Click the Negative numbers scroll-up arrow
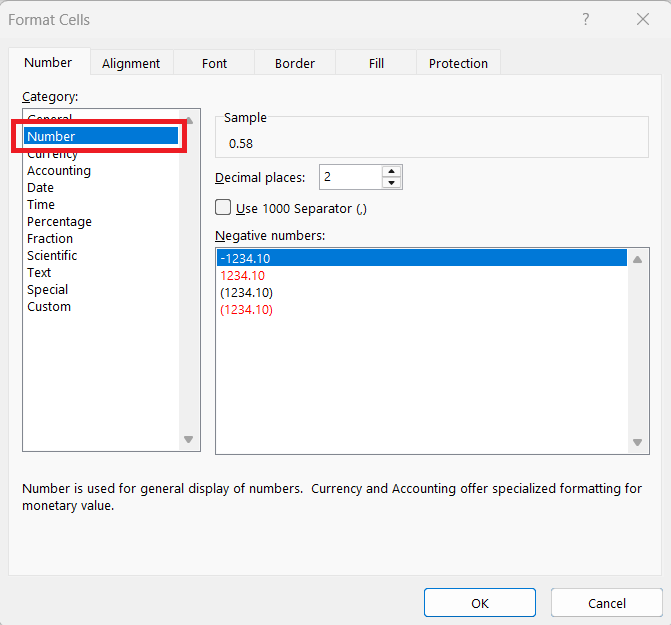 (638, 259)
